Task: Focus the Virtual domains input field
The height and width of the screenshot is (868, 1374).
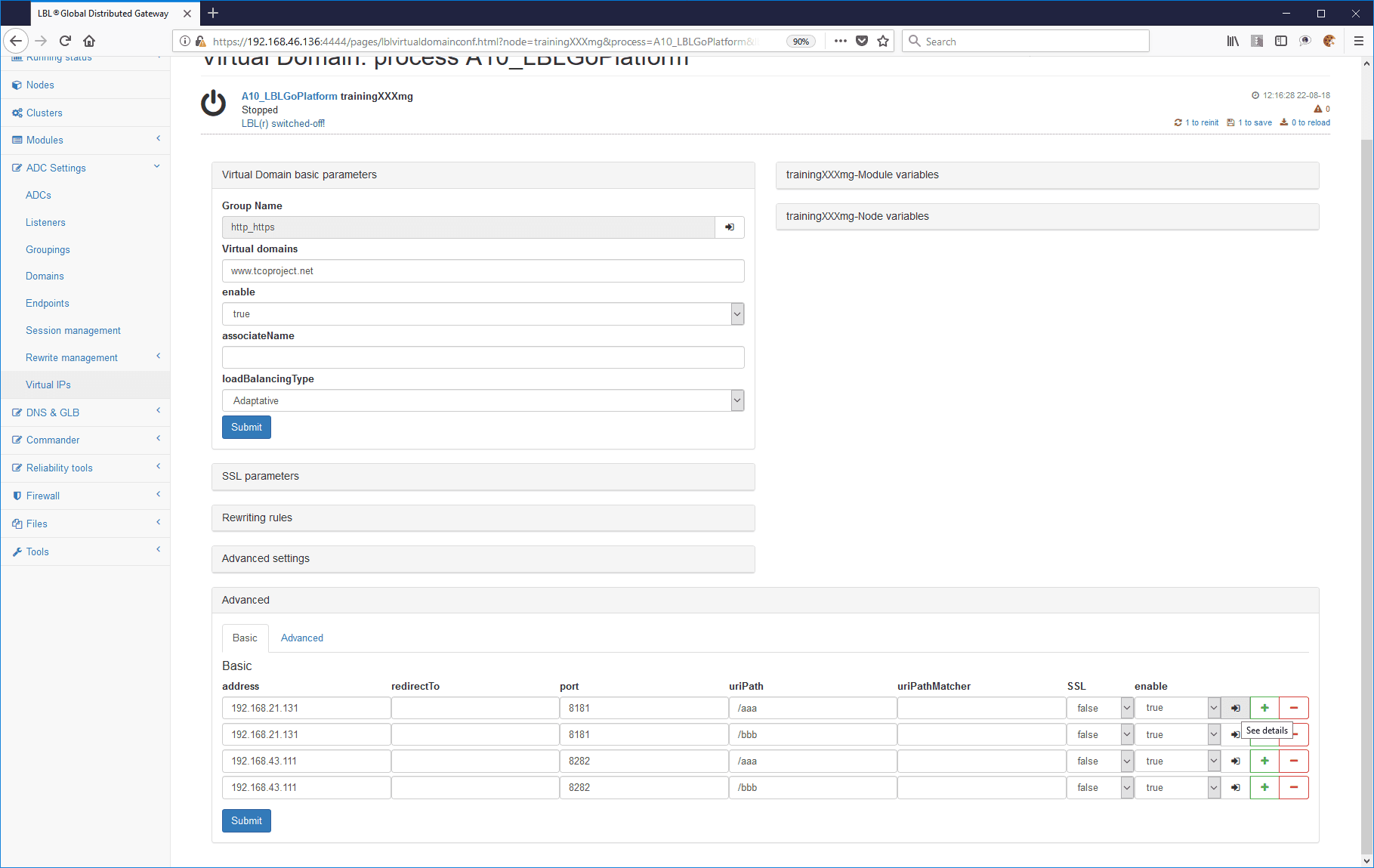Action: click(483, 271)
